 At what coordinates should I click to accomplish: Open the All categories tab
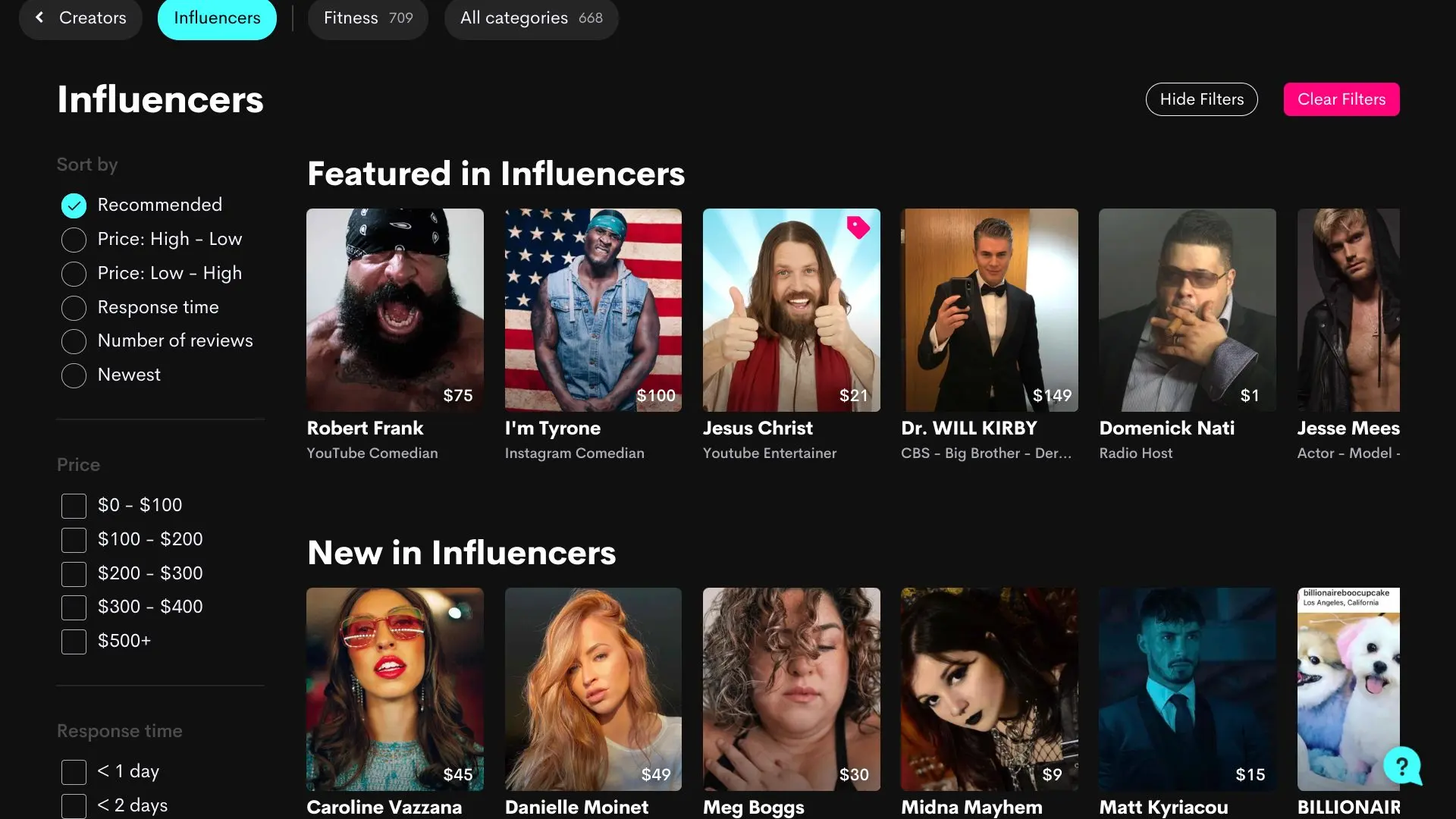[x=531, y=18]
